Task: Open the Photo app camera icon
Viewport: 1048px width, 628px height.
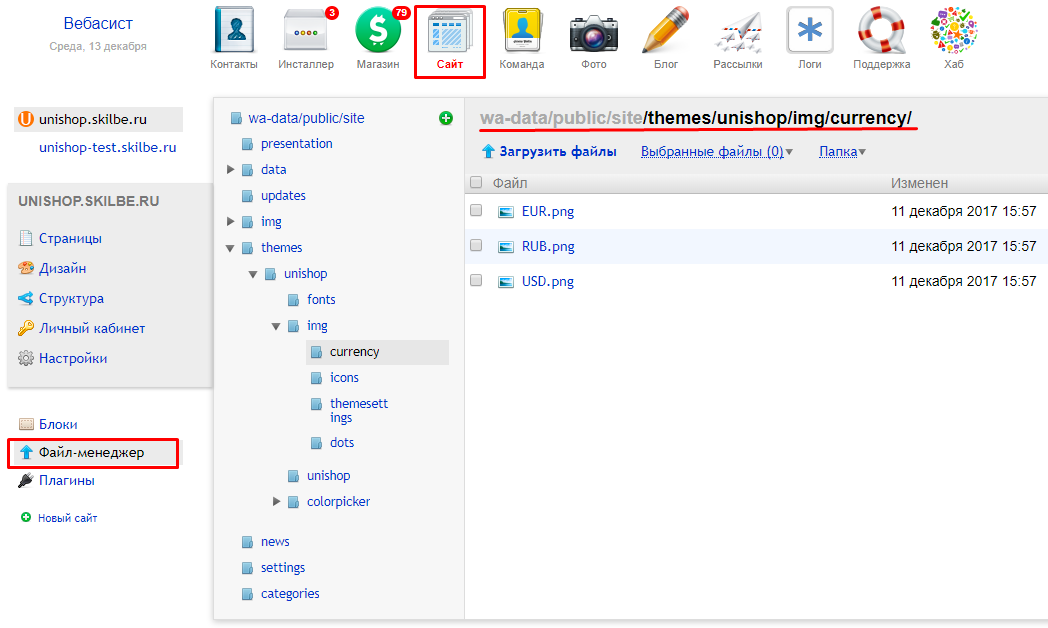Action: pyautogui.click(x=593, y=32)
